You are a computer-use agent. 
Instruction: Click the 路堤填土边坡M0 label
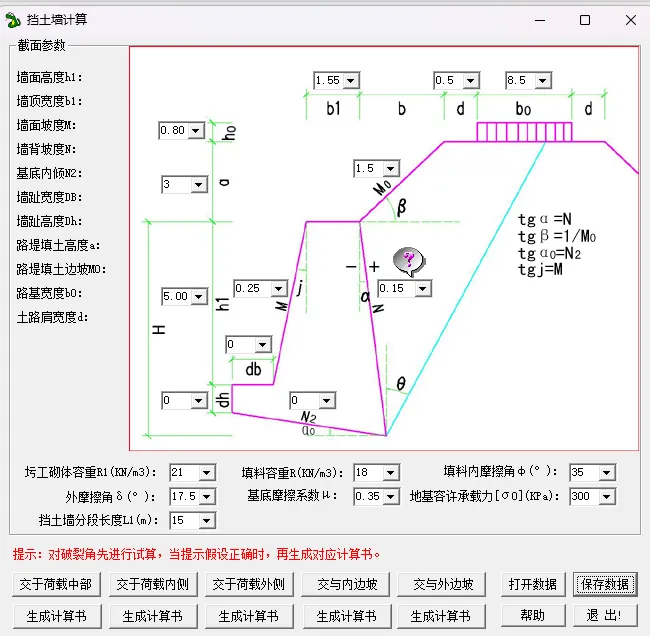point(61,269)
